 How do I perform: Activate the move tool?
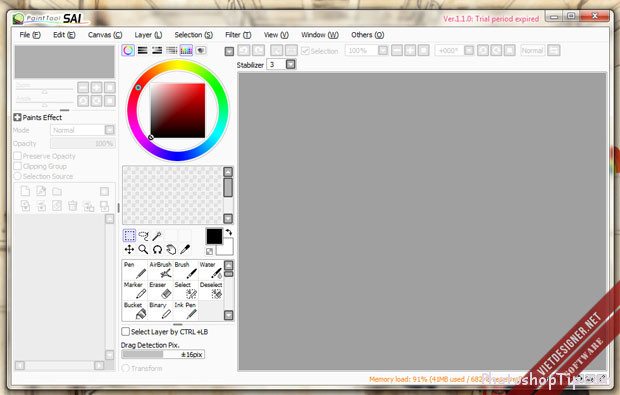[x=129, y=249]
